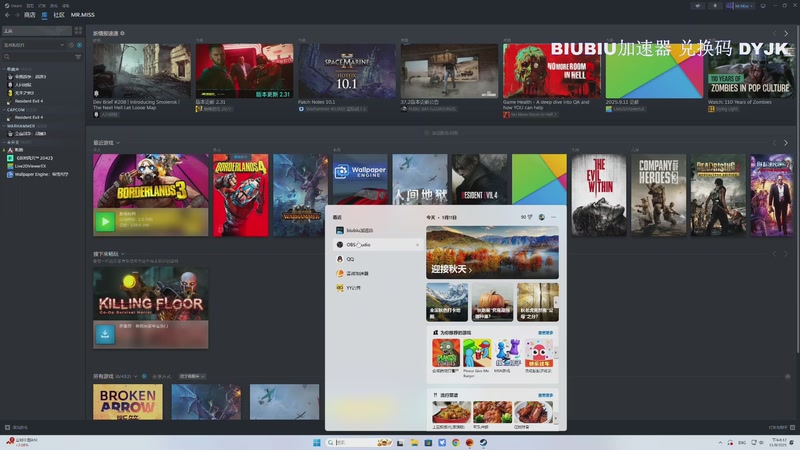This screenshot has width=800, height=450.
Task: Open the What's New settings gear
Action: coord(122,33)
